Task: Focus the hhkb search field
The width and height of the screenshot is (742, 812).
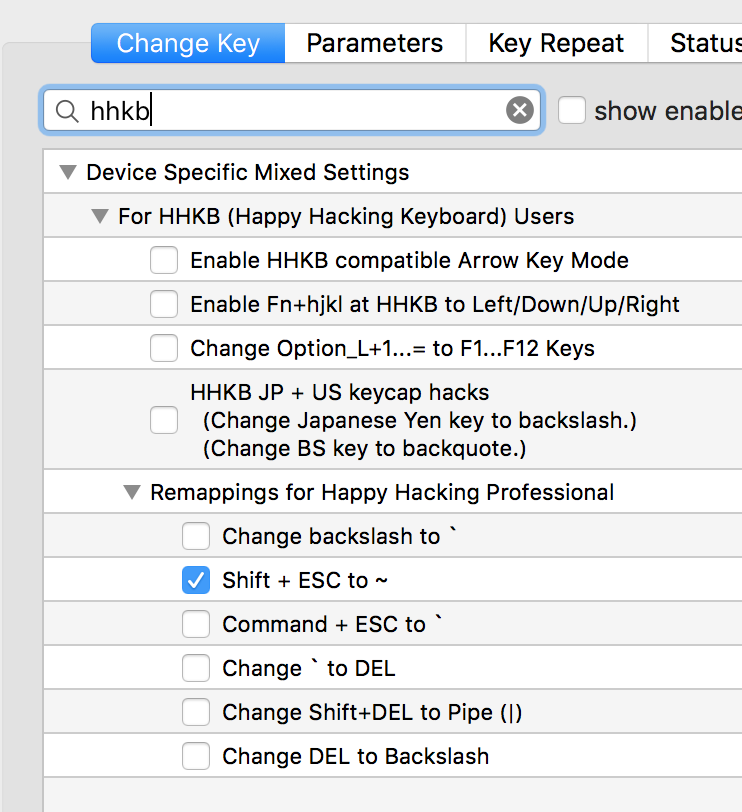Action: pyautogui.click(x=292, y=110)
